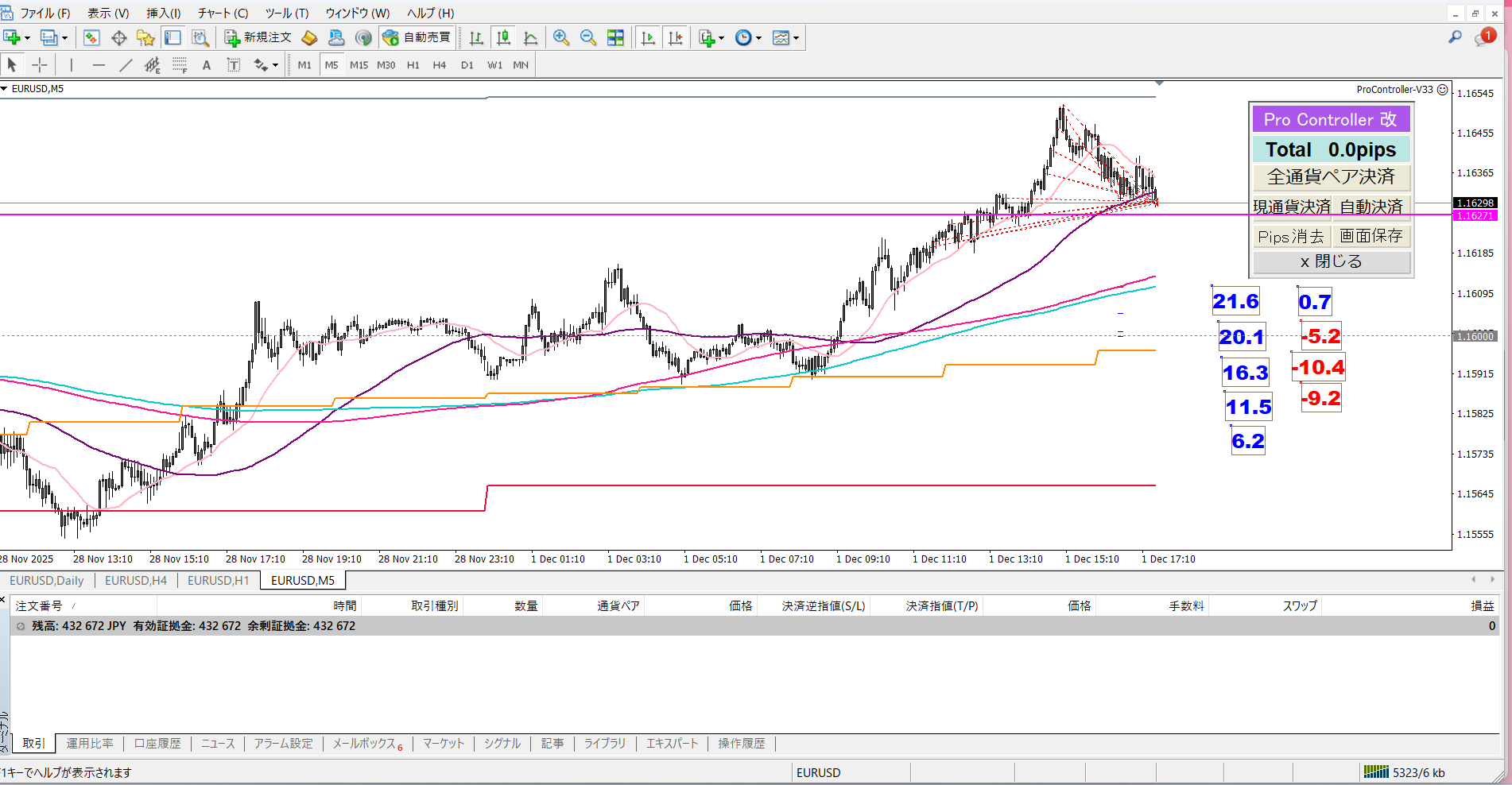Open the ツール (T) menu
Screen dimensions: 1512x785
click(x=286, y=13)
